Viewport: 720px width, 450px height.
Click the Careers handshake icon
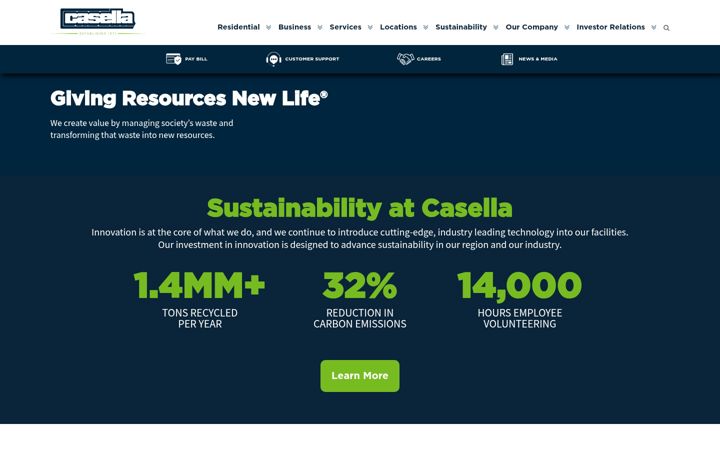coord(405,59)
